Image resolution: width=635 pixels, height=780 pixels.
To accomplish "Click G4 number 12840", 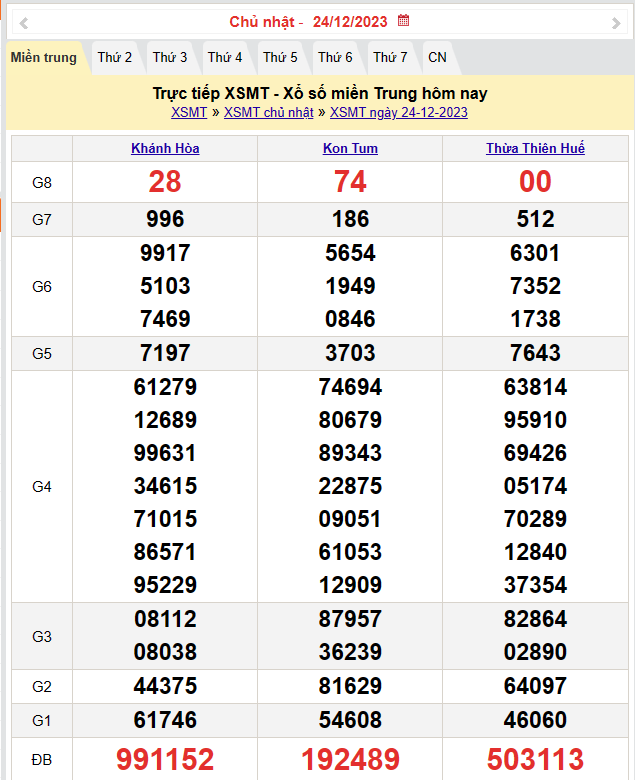I will [536, 552].
